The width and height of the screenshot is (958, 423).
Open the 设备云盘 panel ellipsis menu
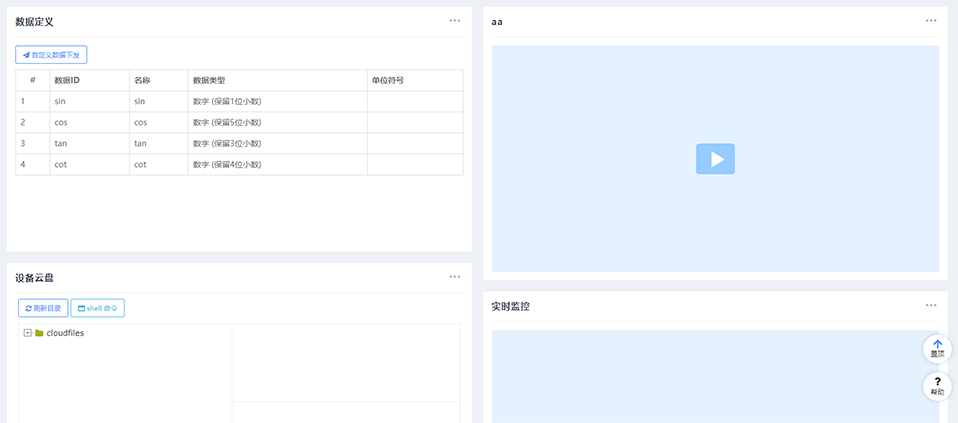[x=455, y=276]
